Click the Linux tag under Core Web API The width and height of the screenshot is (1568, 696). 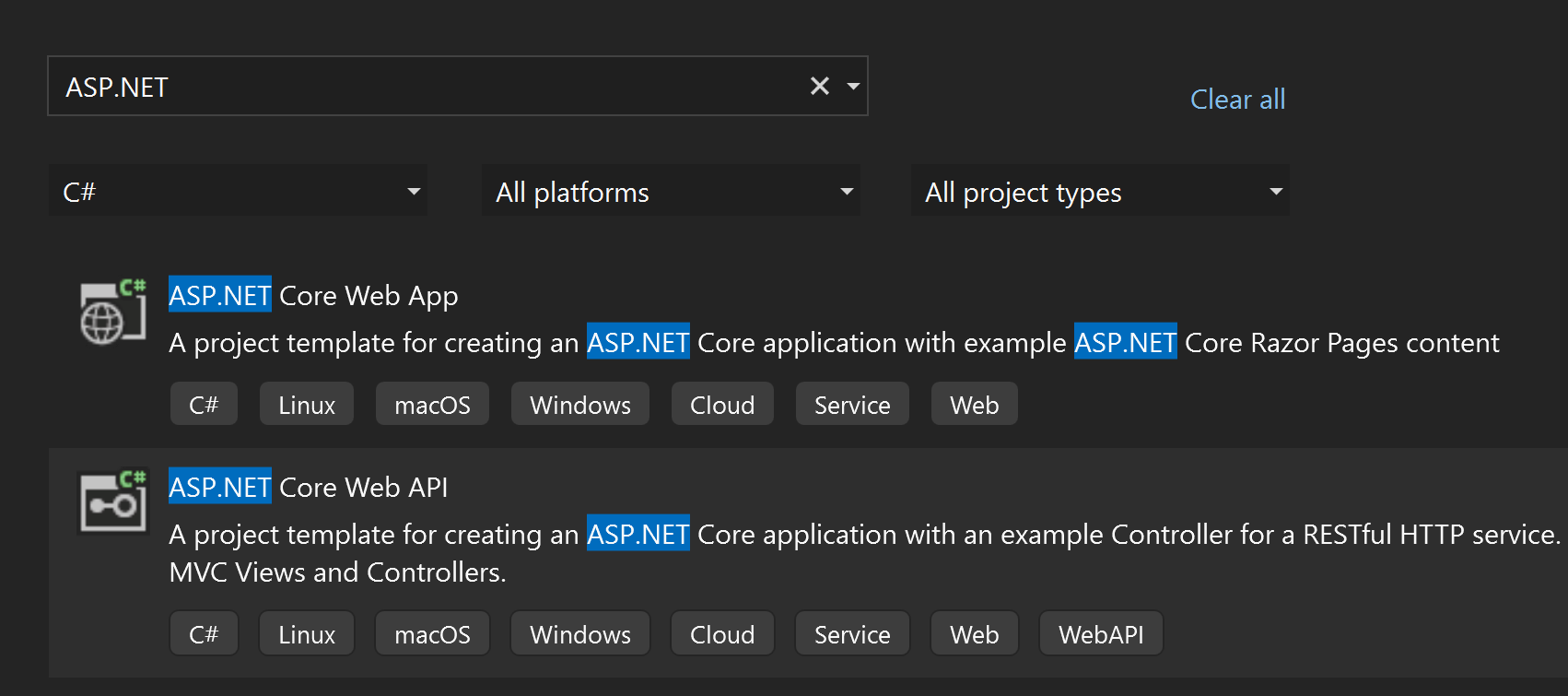(x=307, y=634)
